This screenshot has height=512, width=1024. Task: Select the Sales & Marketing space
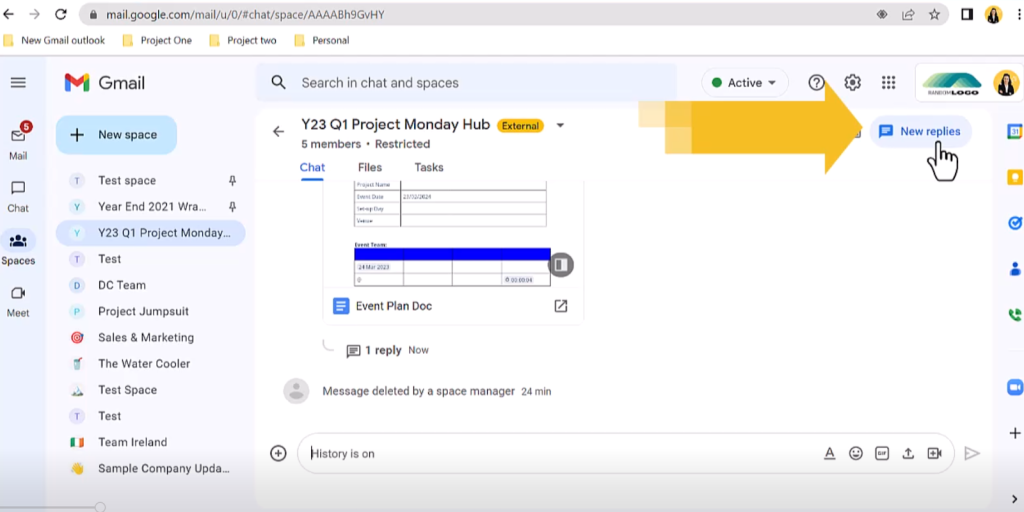coord(150,338)
